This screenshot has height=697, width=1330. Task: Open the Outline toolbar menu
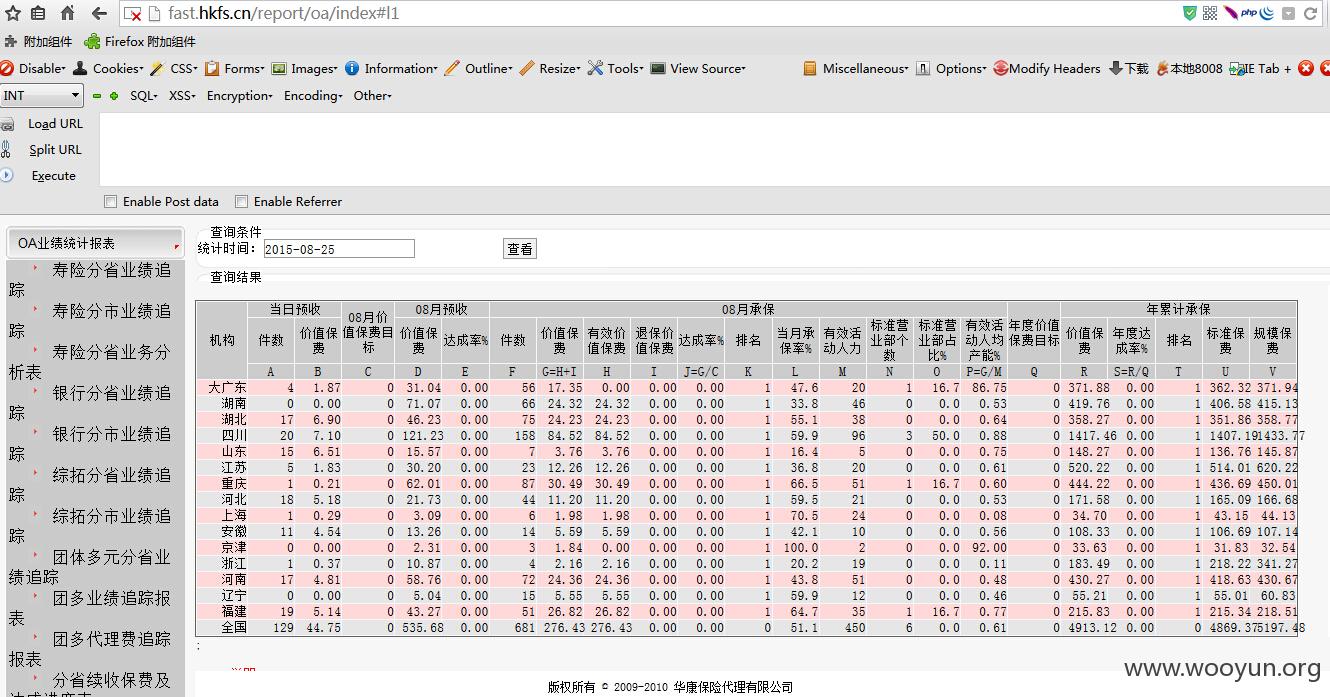coord(478,68)
